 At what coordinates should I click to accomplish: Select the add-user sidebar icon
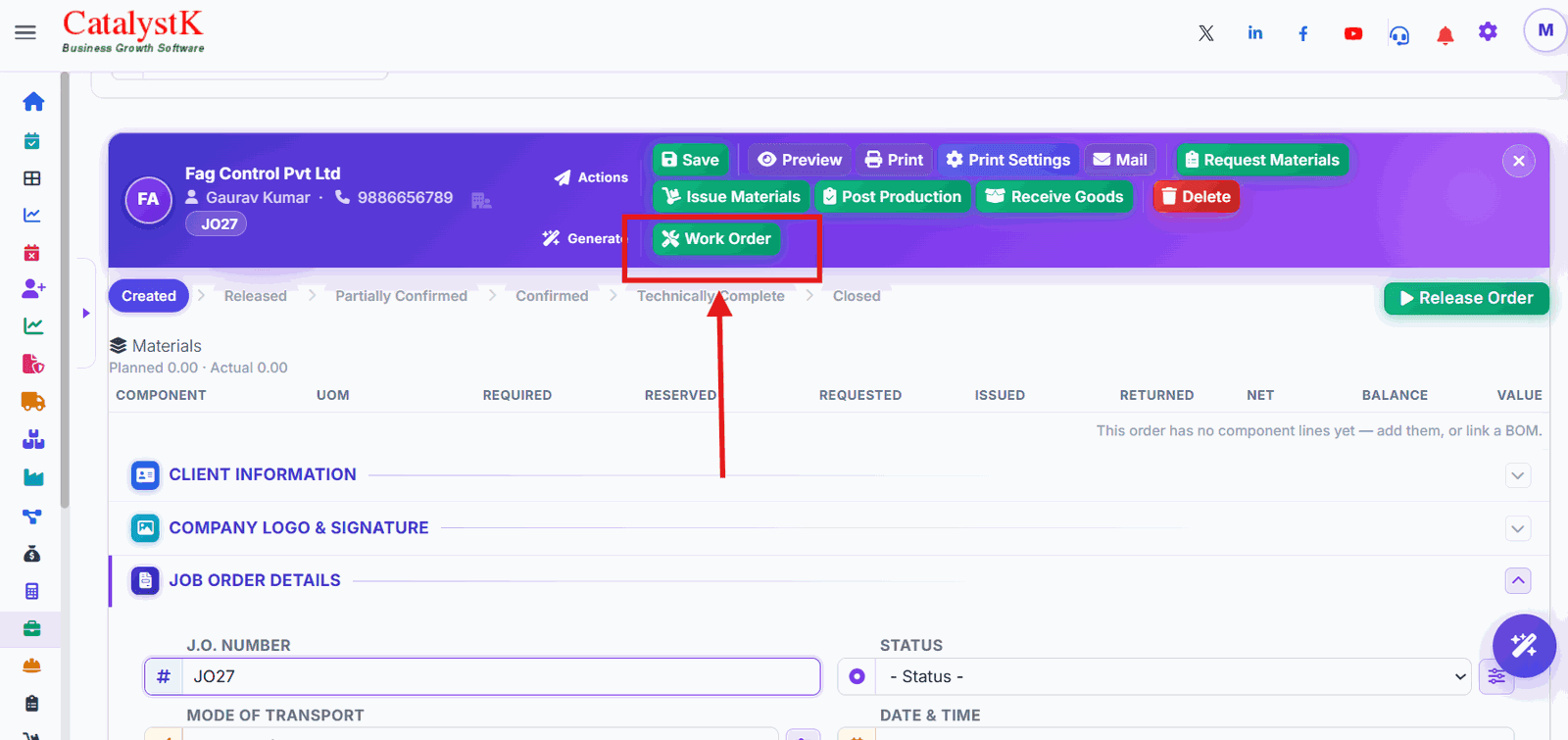click(x=33, y=288)
